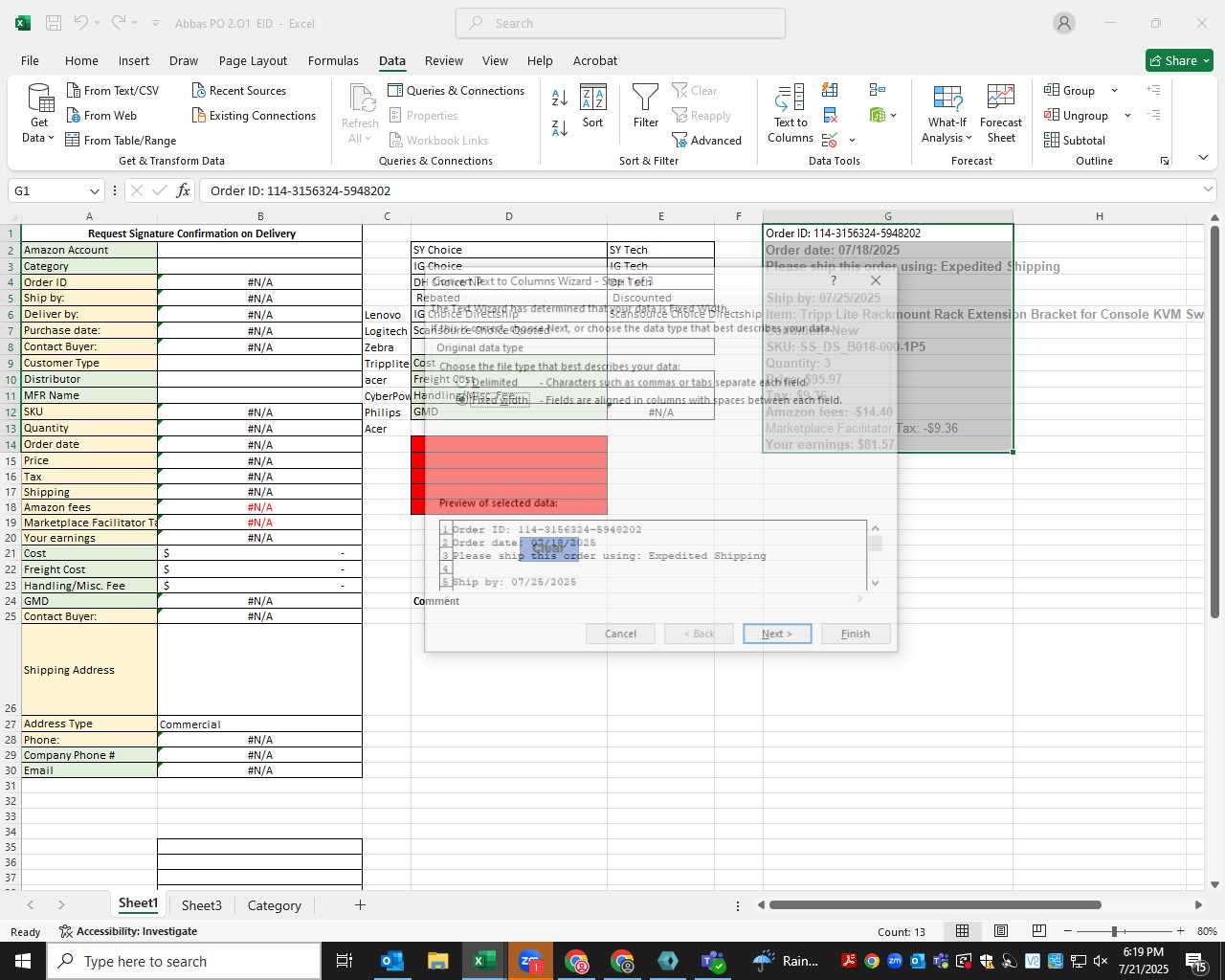1225x980 pixels.
Task: Click Finish in the wizard dialog
Action: point(856,634)
